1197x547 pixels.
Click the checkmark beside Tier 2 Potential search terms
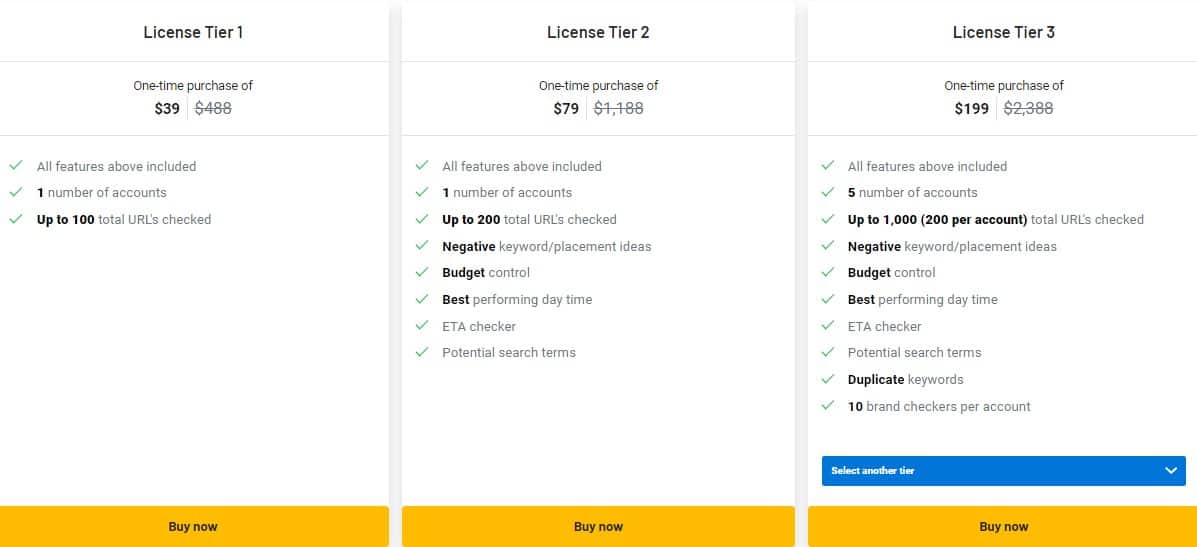pos(422,352)
